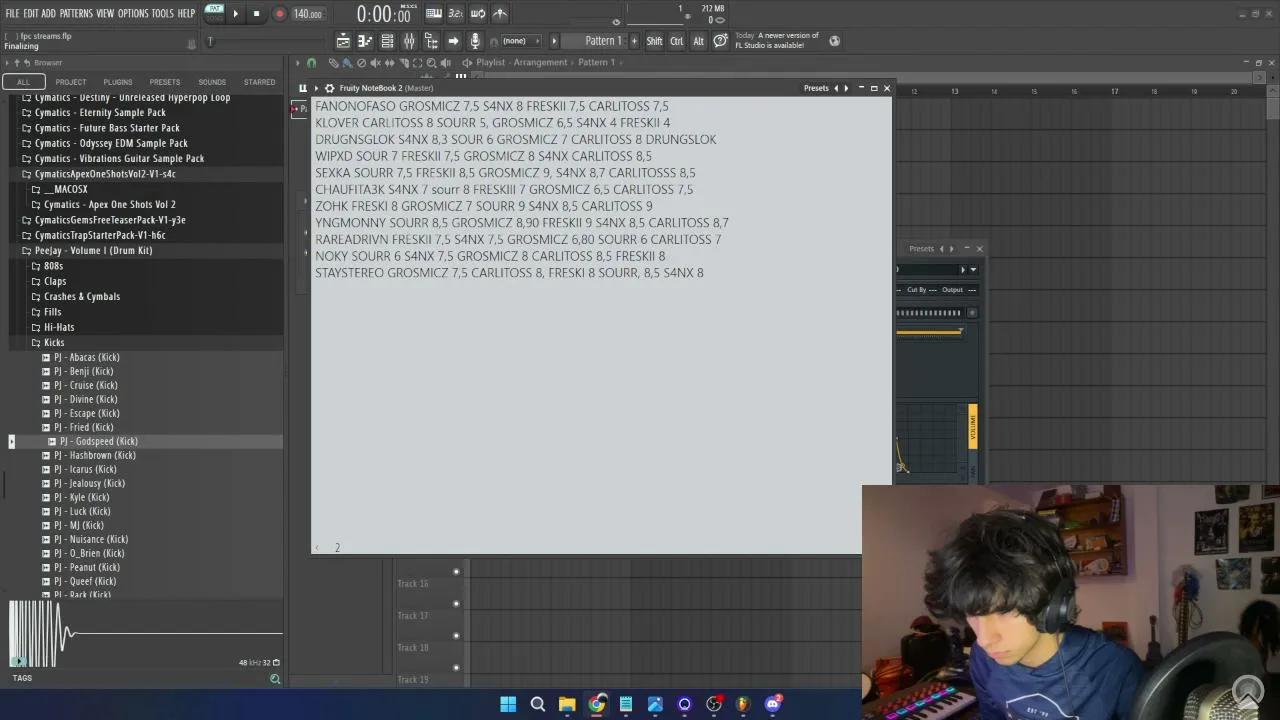Stop playback with the stop button
1280x720 pixels.
coord(256,14)
